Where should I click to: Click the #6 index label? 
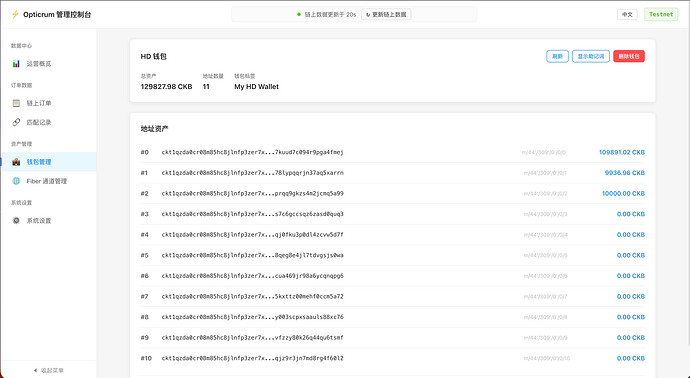click(145, 276)
